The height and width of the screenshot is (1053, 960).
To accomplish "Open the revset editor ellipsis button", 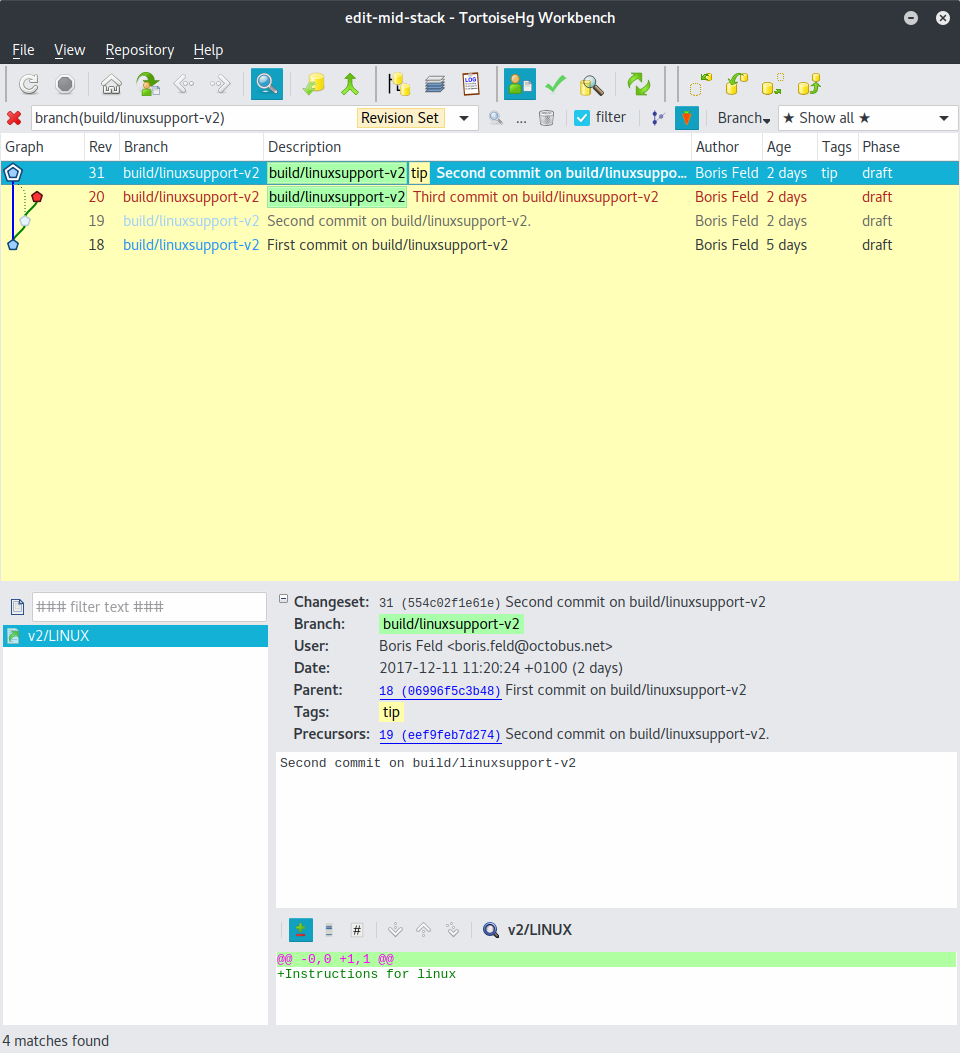I will 521,118.
